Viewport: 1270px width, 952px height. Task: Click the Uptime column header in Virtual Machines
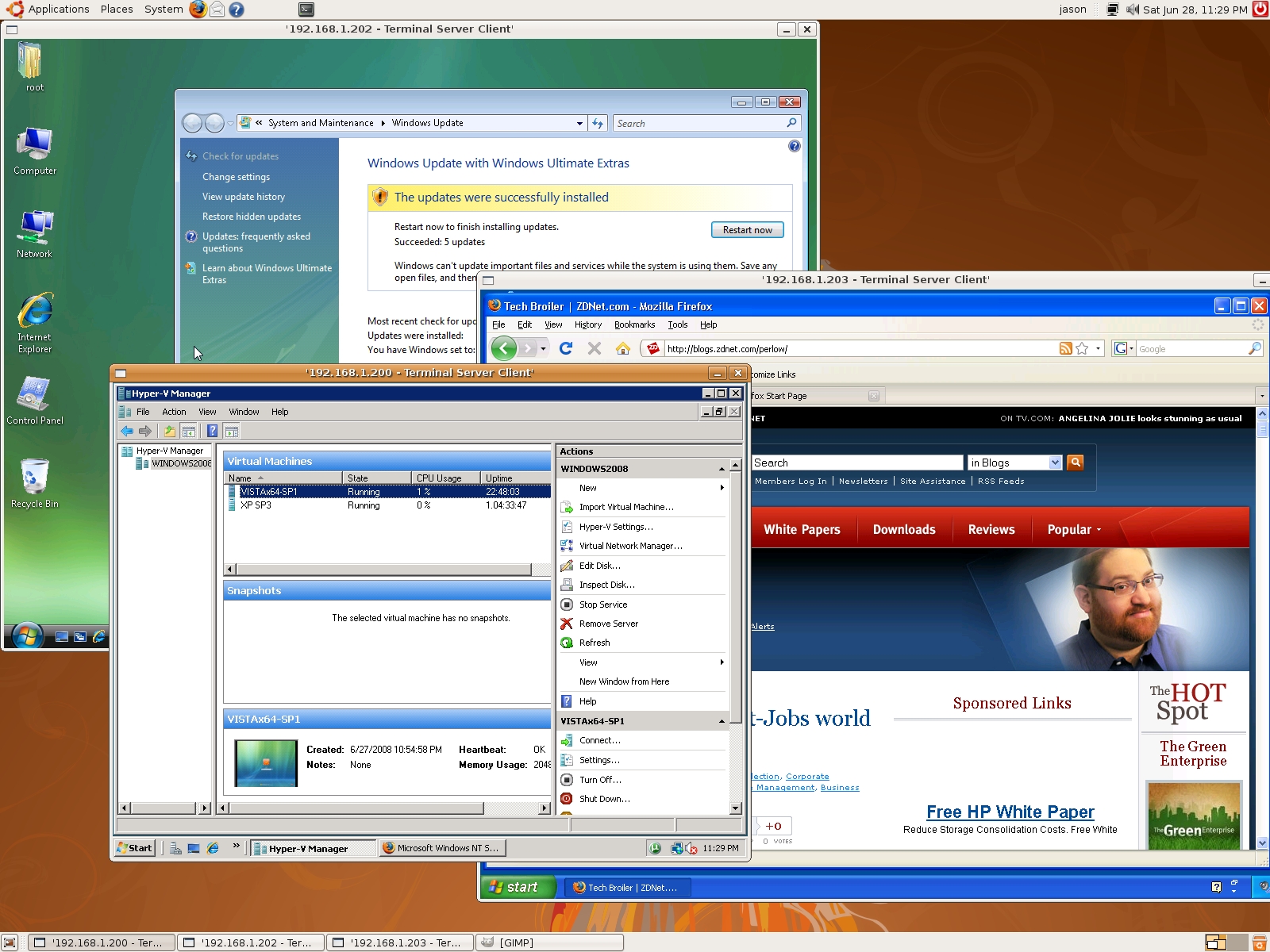pyautogui.click(x=515, y=478)
